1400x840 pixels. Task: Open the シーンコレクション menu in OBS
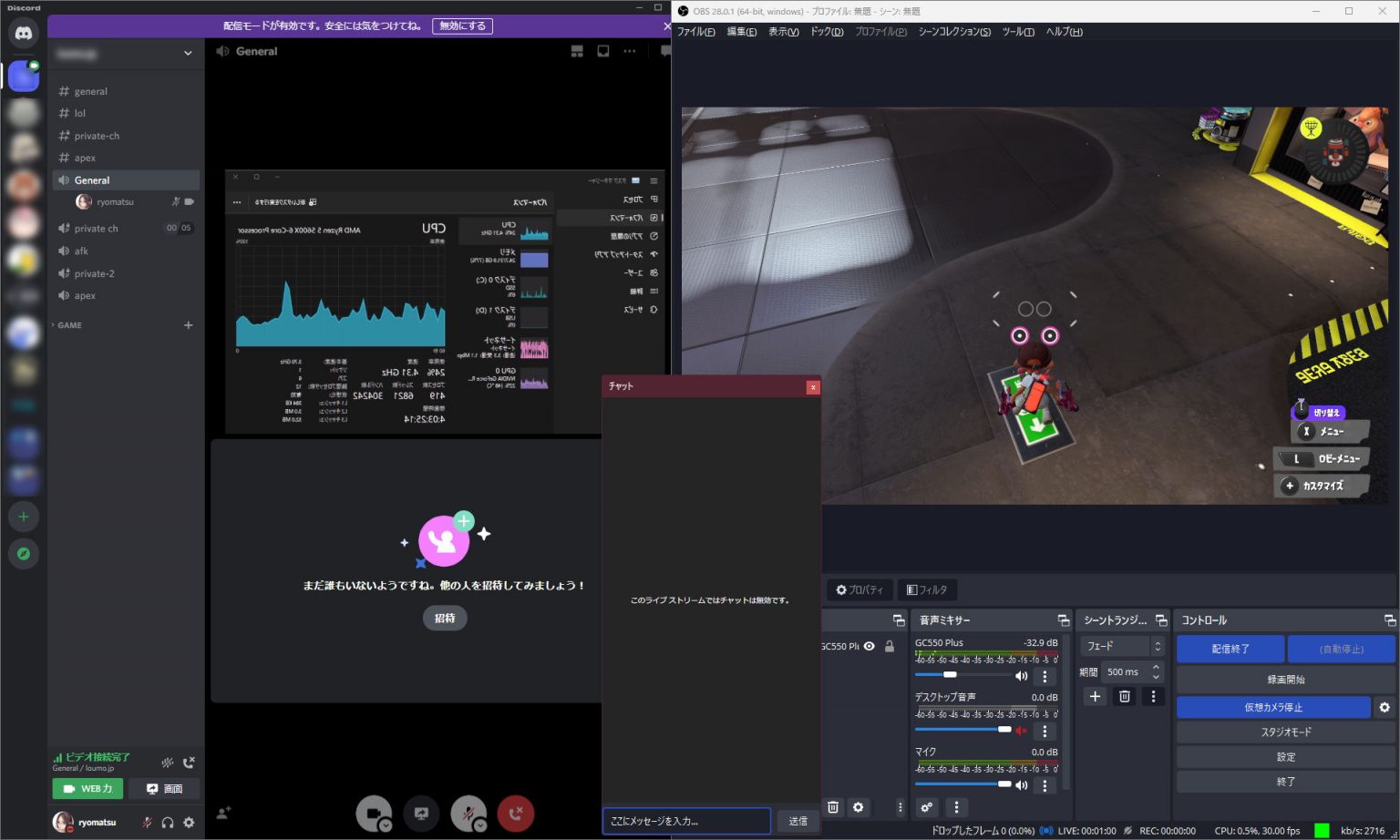(954, 32)
